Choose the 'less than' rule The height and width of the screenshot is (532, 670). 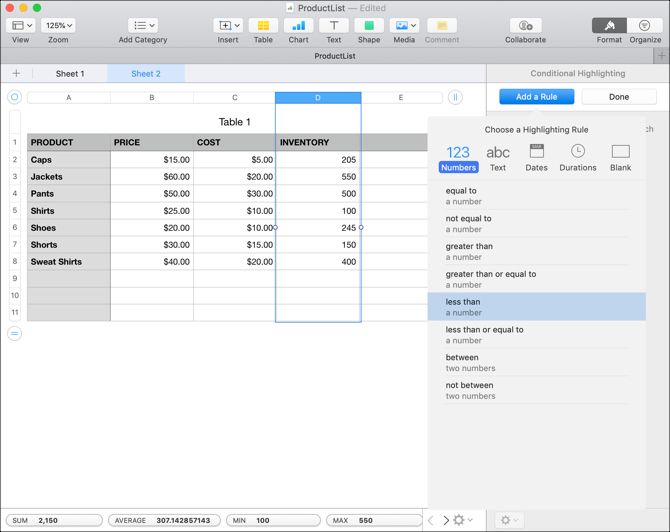coord(537,307)
